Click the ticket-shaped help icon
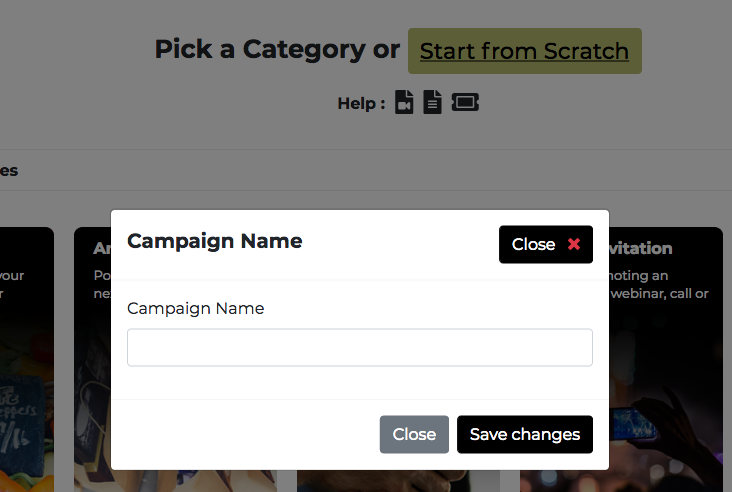This screenshot has height=492, width=732. tap(465, 102)
